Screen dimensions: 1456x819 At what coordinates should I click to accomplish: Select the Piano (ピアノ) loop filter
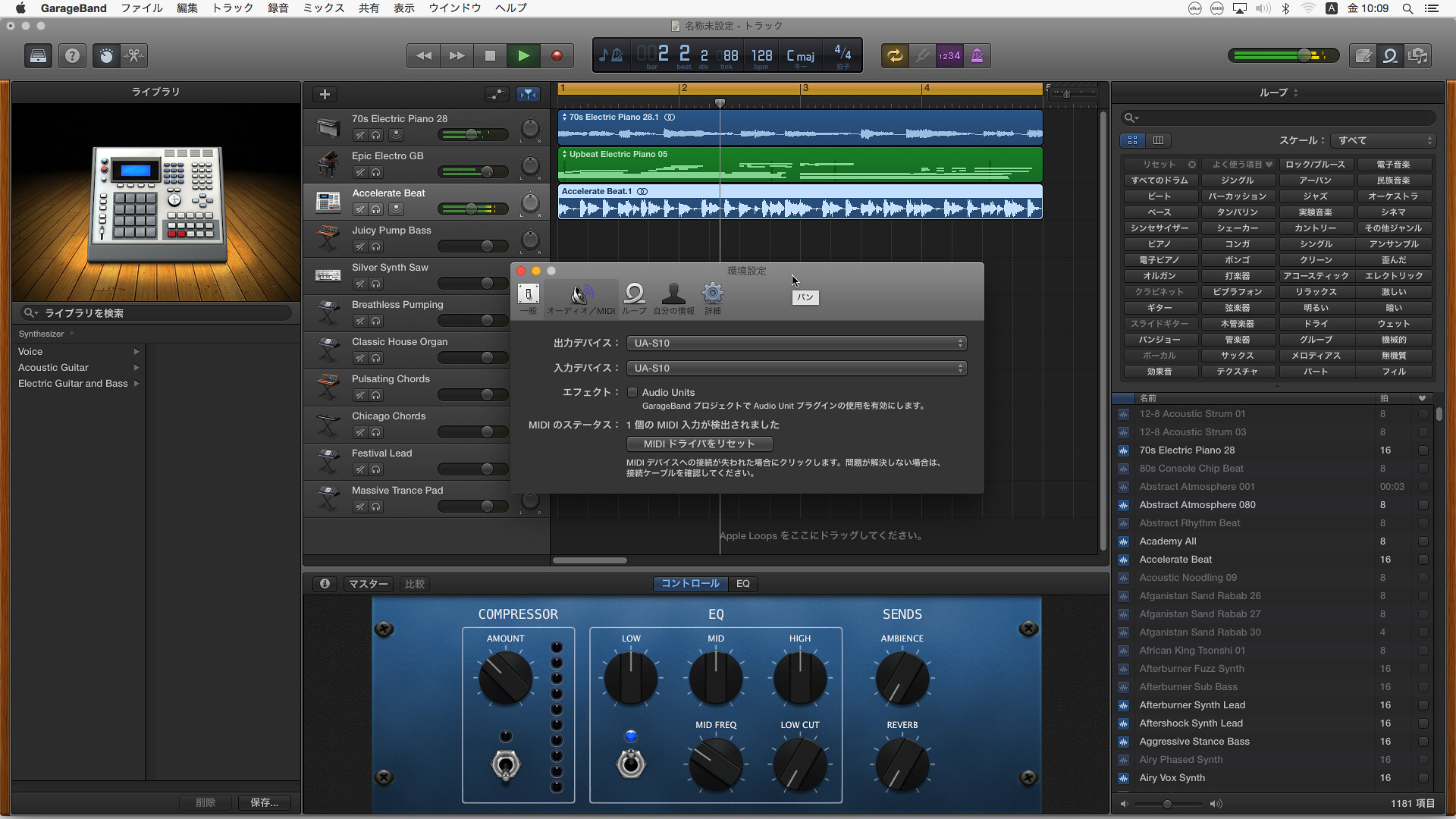click(1159, 244)
